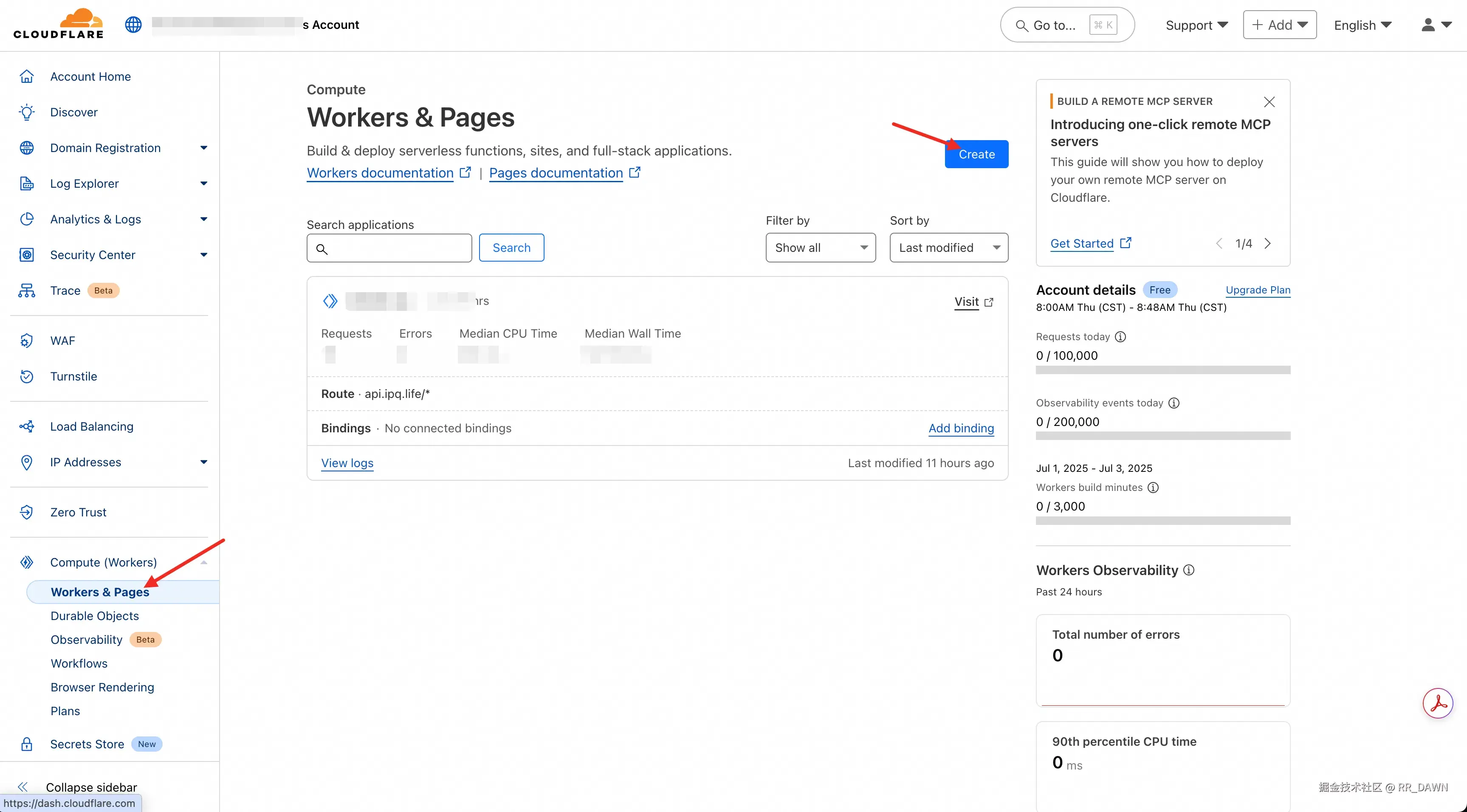Expand the Log Explorer menu

pyautogui.click(x=204, y=183)
